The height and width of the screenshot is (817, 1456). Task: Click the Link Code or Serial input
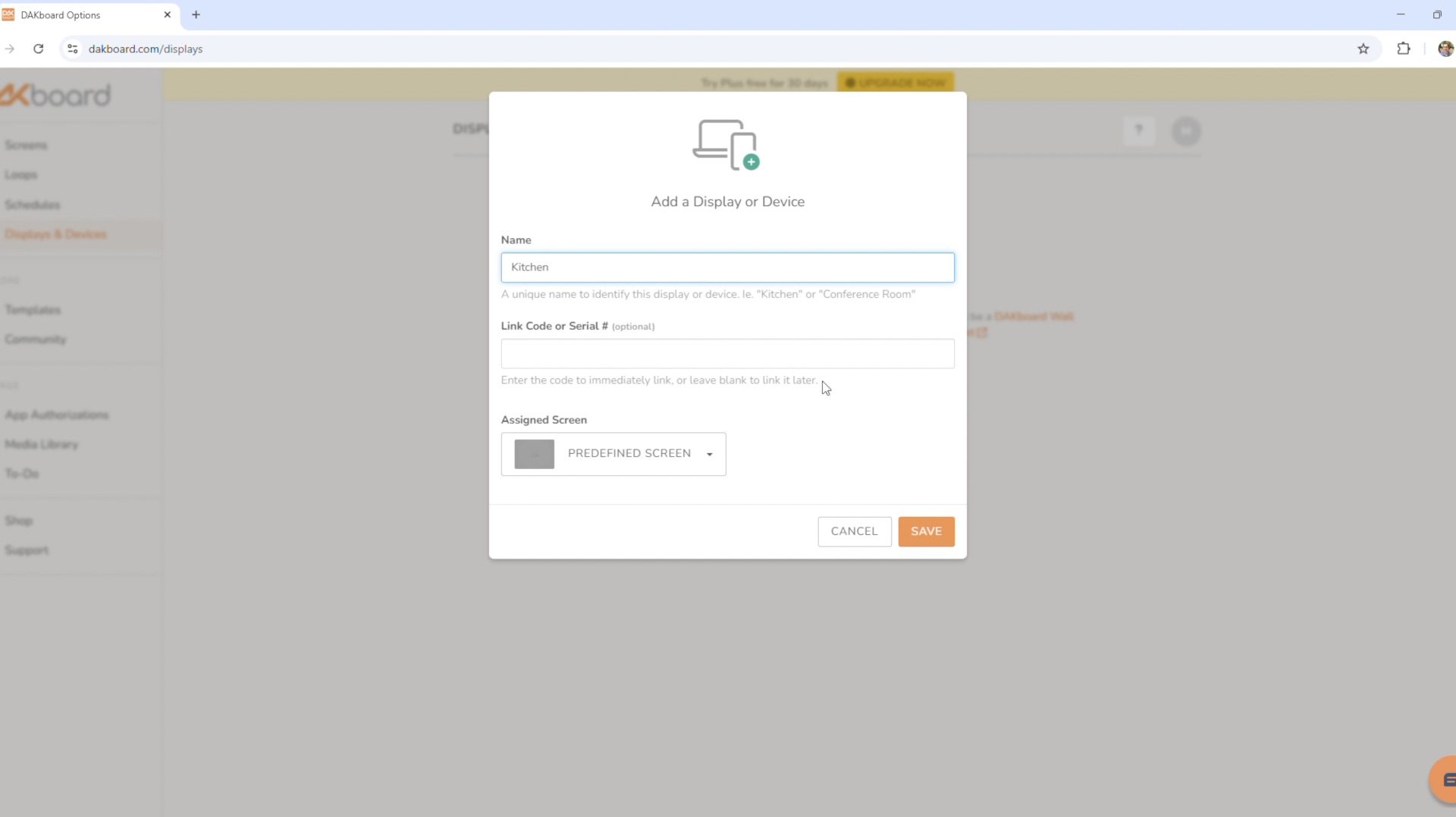726,354
